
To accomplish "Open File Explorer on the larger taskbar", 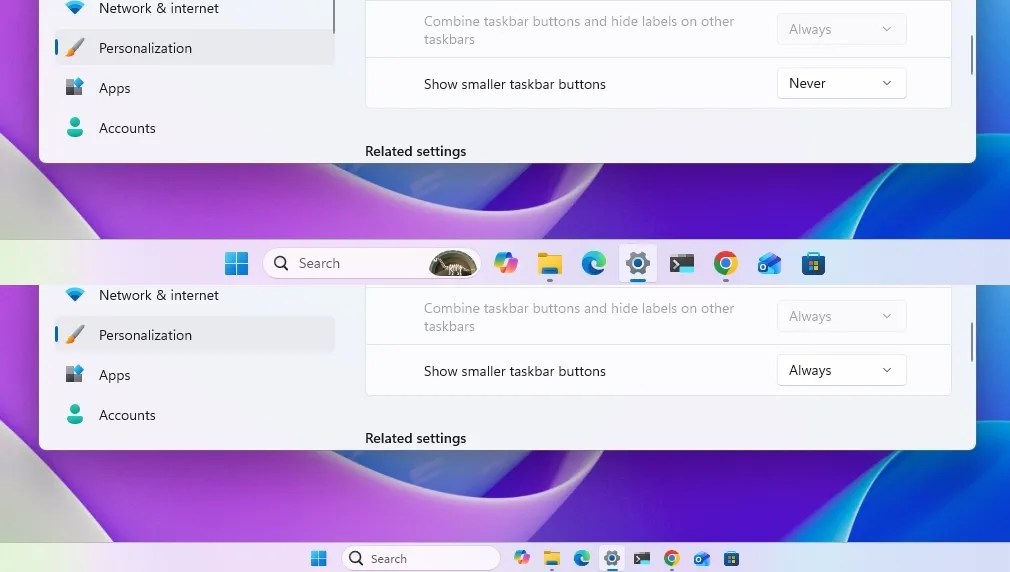I will click(550, 263).
